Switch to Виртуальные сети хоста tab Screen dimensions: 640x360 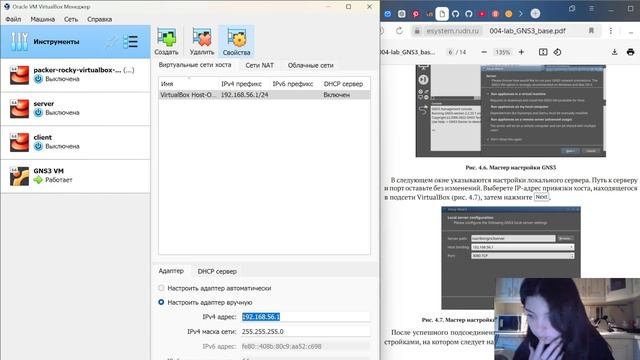195,65
